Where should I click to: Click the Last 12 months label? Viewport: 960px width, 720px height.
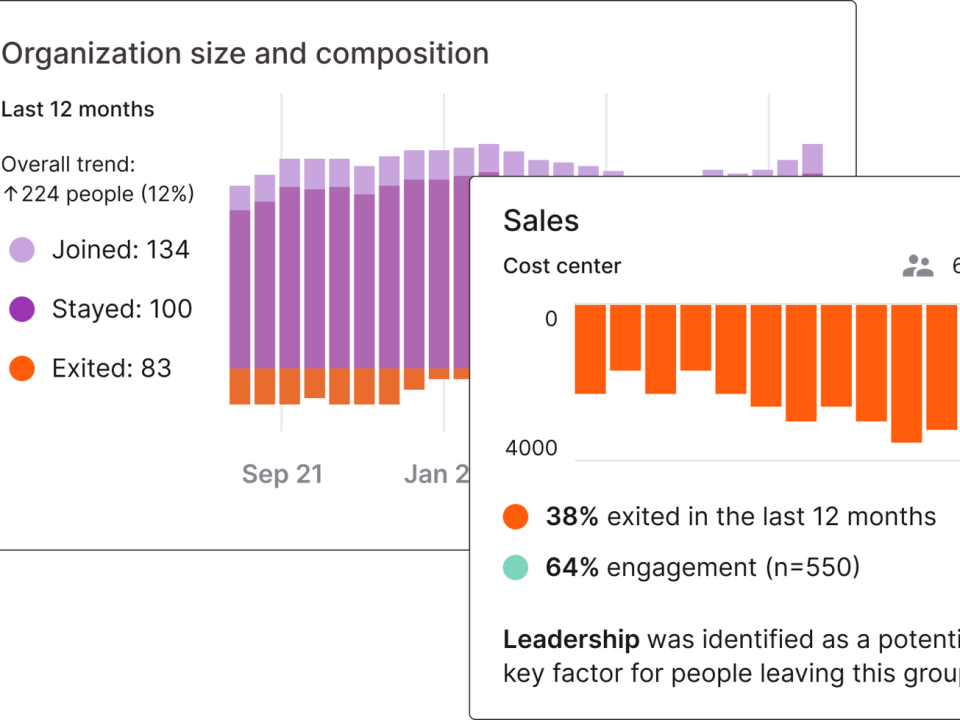(78, 110)
